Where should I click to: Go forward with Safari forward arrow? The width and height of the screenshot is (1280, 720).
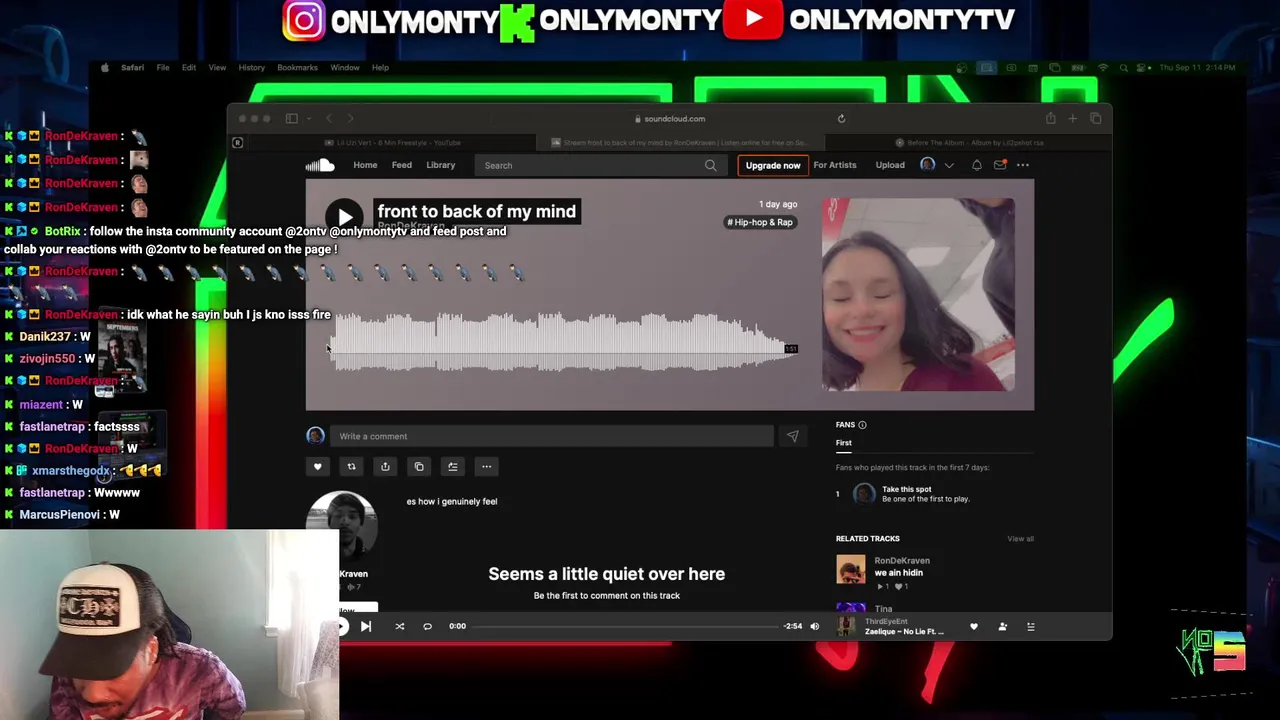pos(350,118)
